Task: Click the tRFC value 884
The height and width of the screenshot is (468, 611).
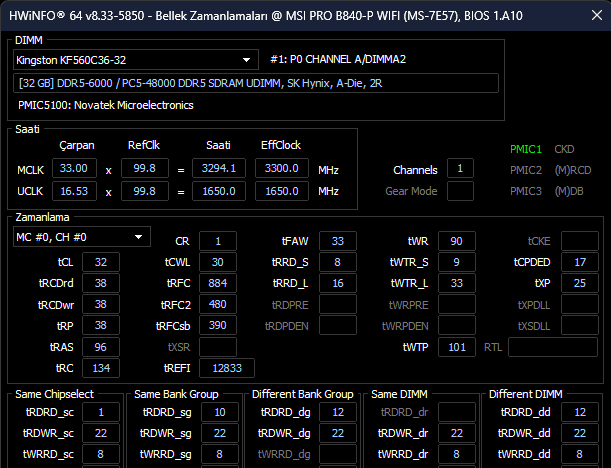Action: pyautogui.click(x=218, y=283)
